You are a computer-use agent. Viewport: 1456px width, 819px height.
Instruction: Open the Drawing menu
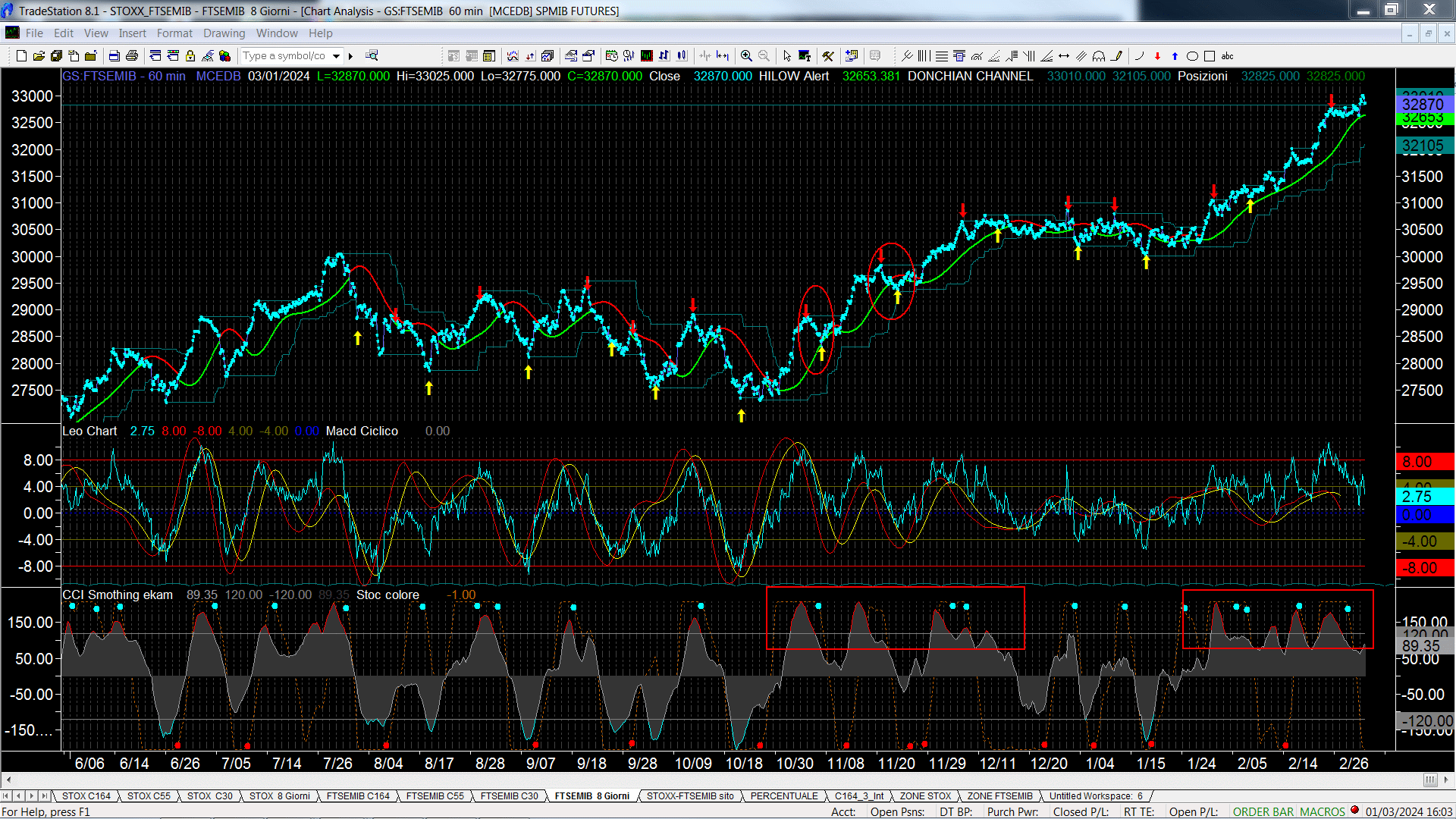(224, 33)
